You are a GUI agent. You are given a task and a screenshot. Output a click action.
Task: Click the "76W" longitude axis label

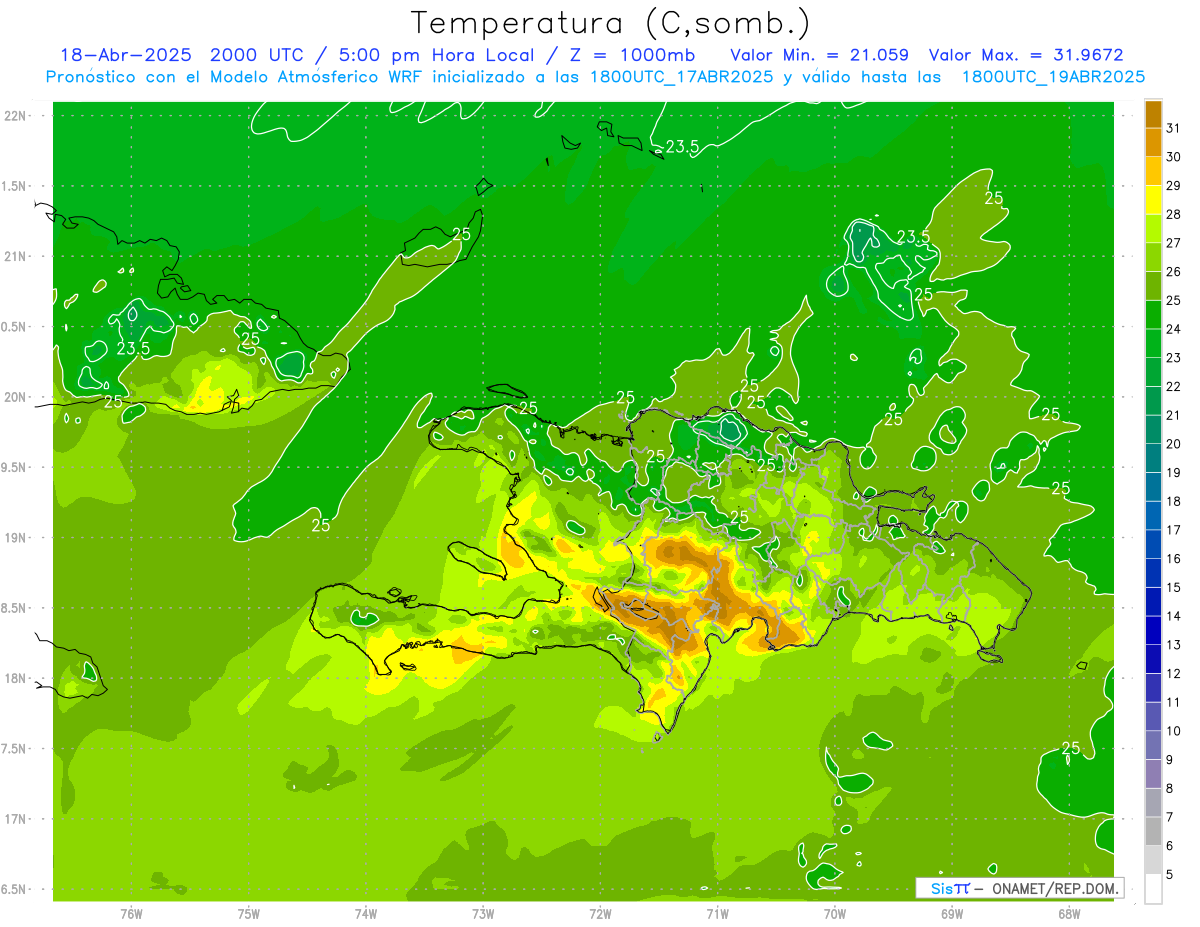131,913
